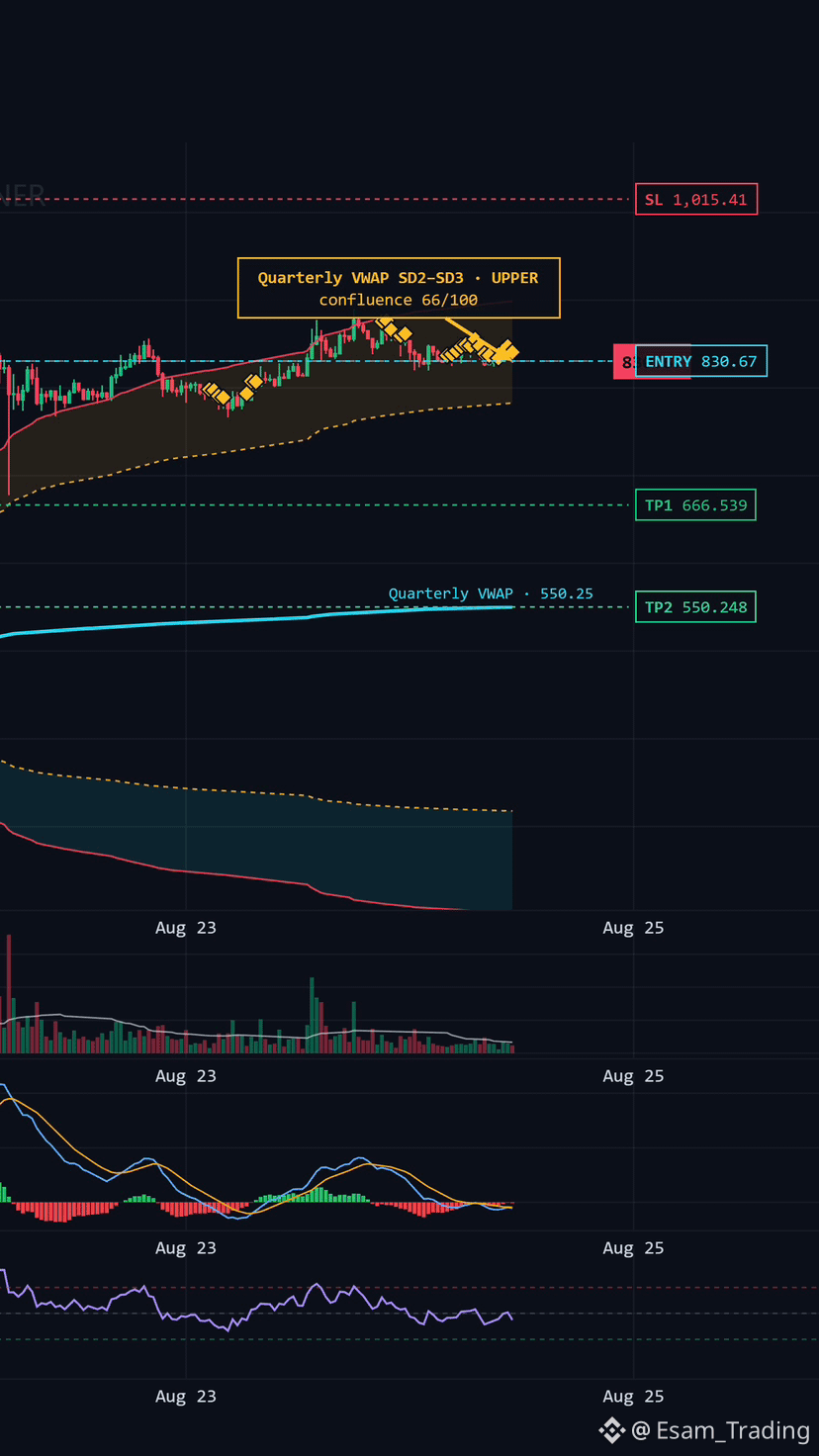The image size is (819, 1456).
Task: Select Aug 23 below the volume panel
Action: (186, 1076)
